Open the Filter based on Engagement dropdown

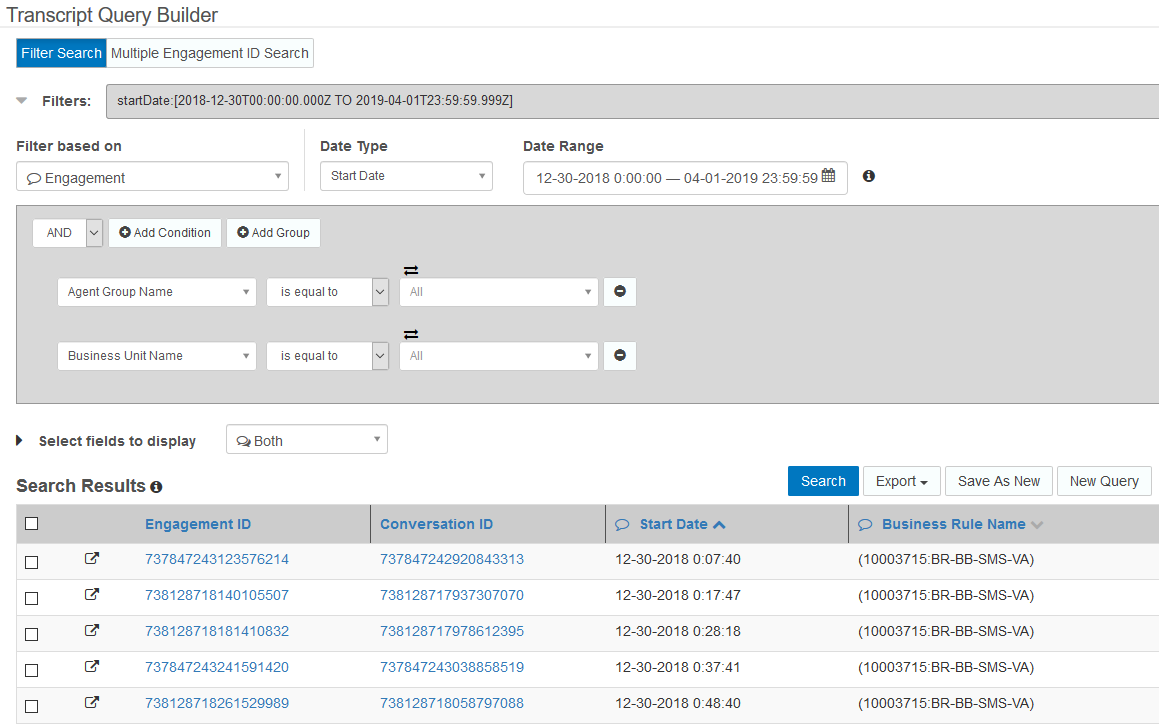click(152, 177)
